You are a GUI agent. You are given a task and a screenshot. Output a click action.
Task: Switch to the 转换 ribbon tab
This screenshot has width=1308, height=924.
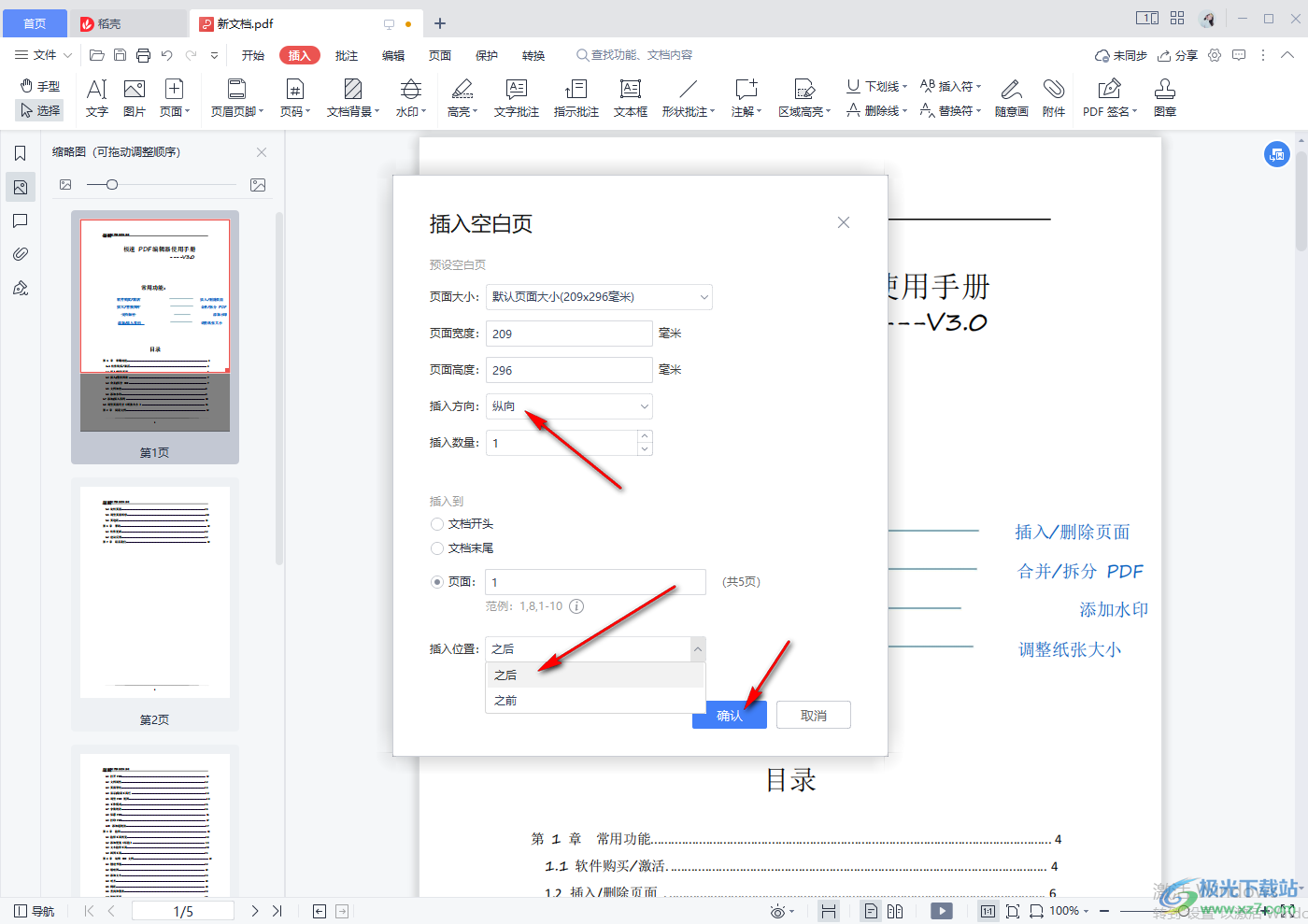point(533,55)
